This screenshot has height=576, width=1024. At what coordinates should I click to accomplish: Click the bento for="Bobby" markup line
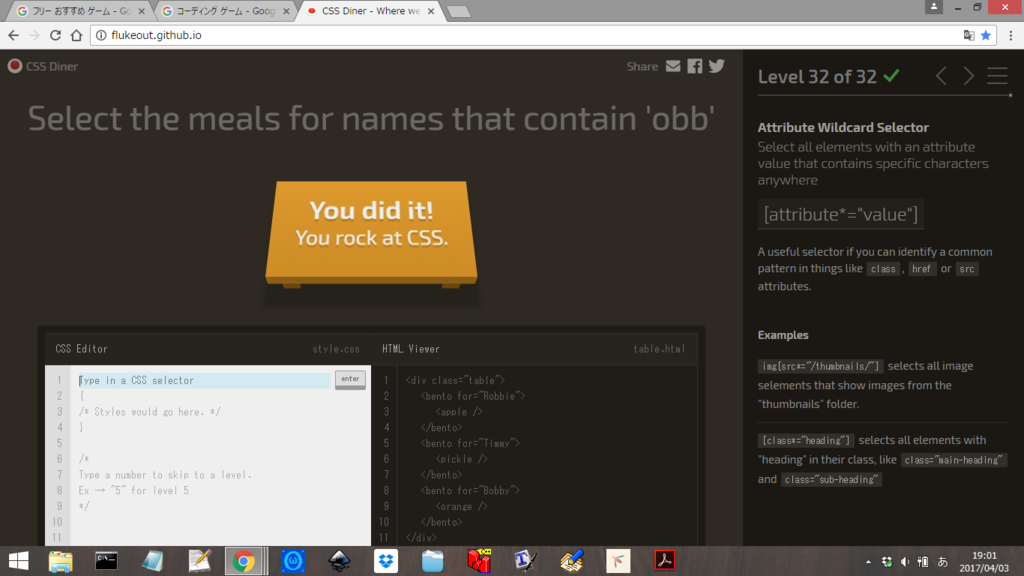click(470, 490)
